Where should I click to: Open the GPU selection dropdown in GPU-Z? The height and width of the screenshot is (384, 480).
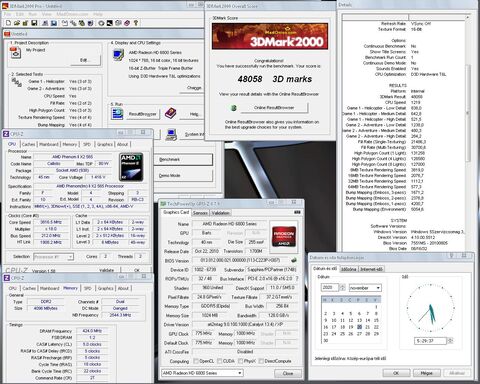coord(202,373)
